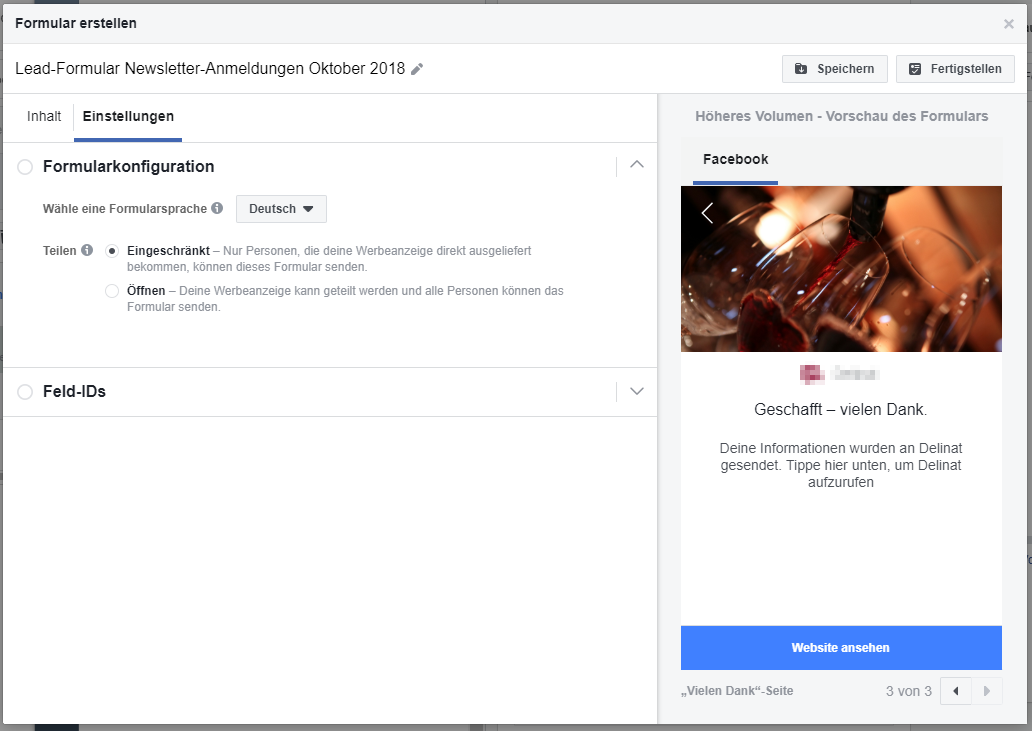Select the Eingeschränkt sharing option

point(112,251)
